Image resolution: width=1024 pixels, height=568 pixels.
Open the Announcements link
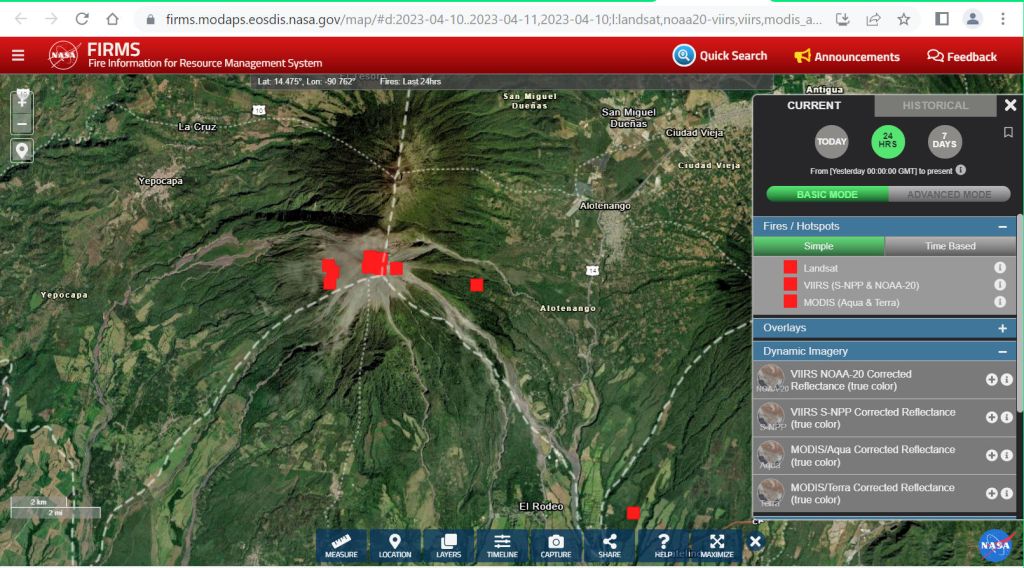coord(847,57)
